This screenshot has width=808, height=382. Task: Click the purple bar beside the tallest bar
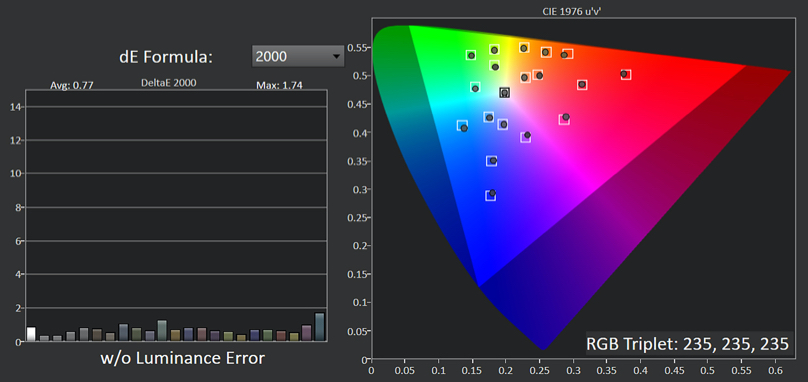306,333
